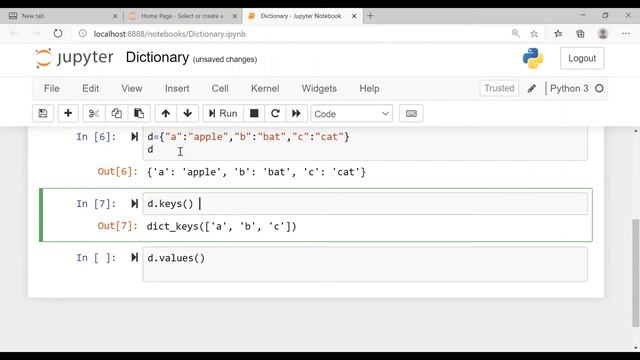Image resolution: width=640 pixels, height=360 pixels.
Task: Click the dict_keys output text
Action: (x=221, y=226)
